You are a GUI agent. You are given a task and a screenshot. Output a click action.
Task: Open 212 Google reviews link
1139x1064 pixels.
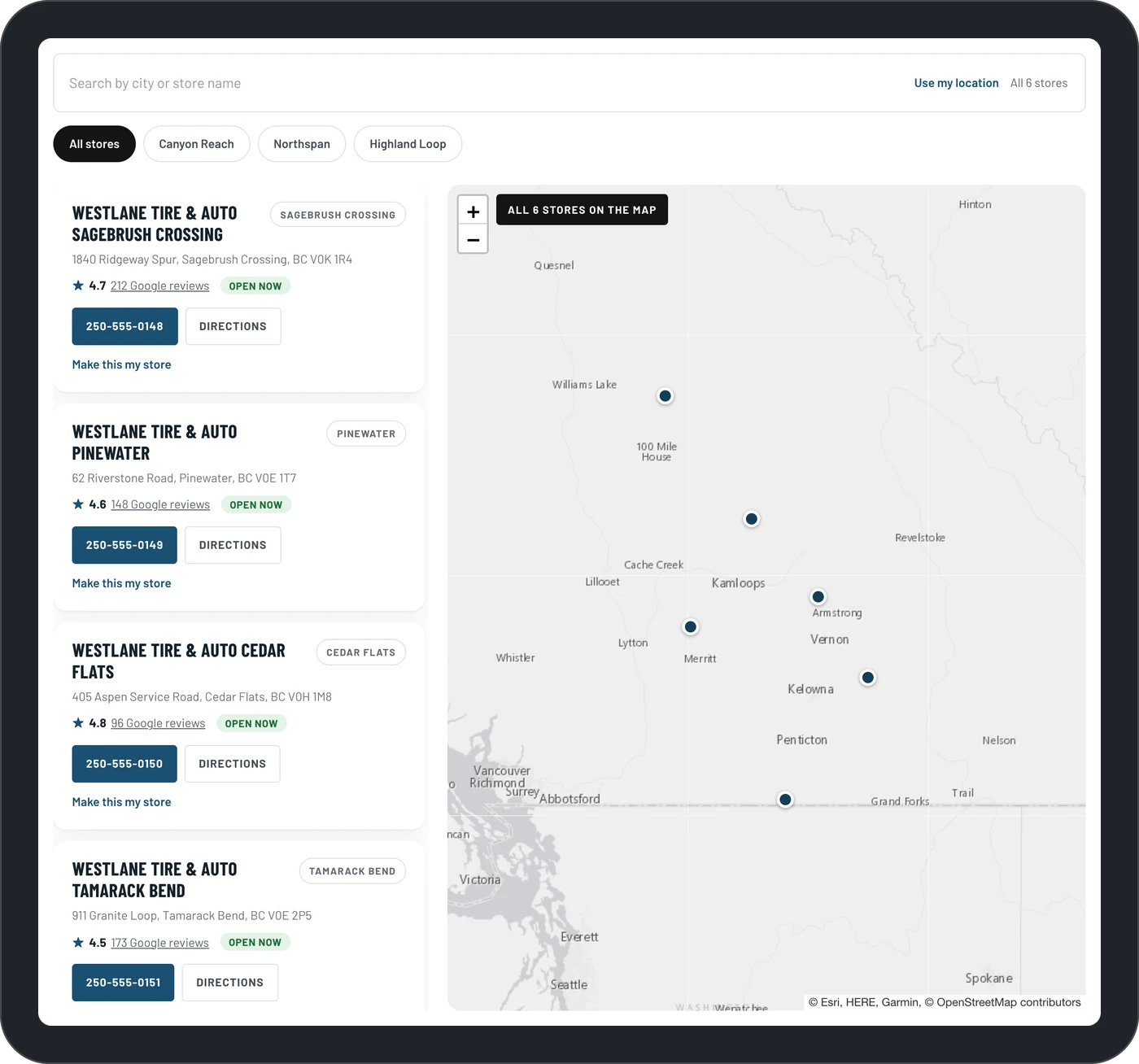tap(159, 286)
